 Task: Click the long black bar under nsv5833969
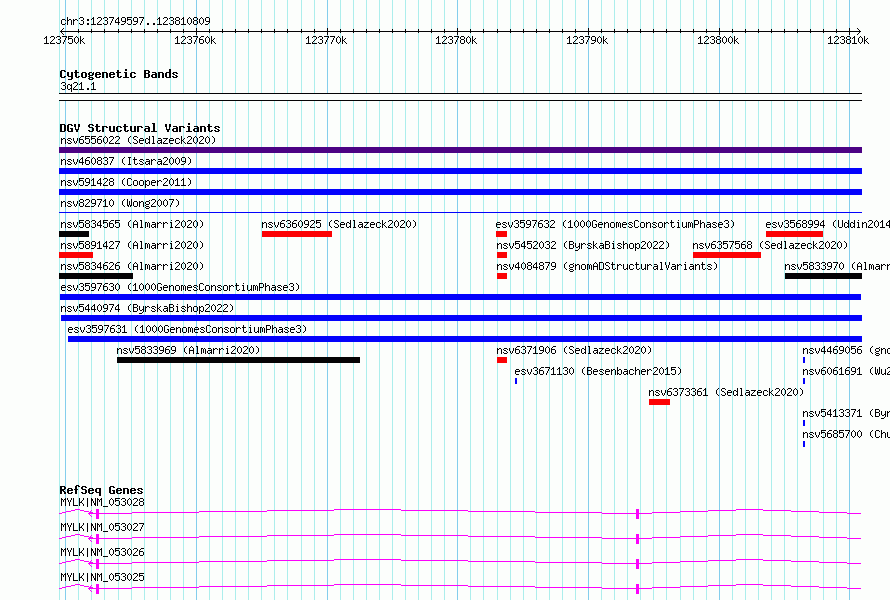point(238,360)
